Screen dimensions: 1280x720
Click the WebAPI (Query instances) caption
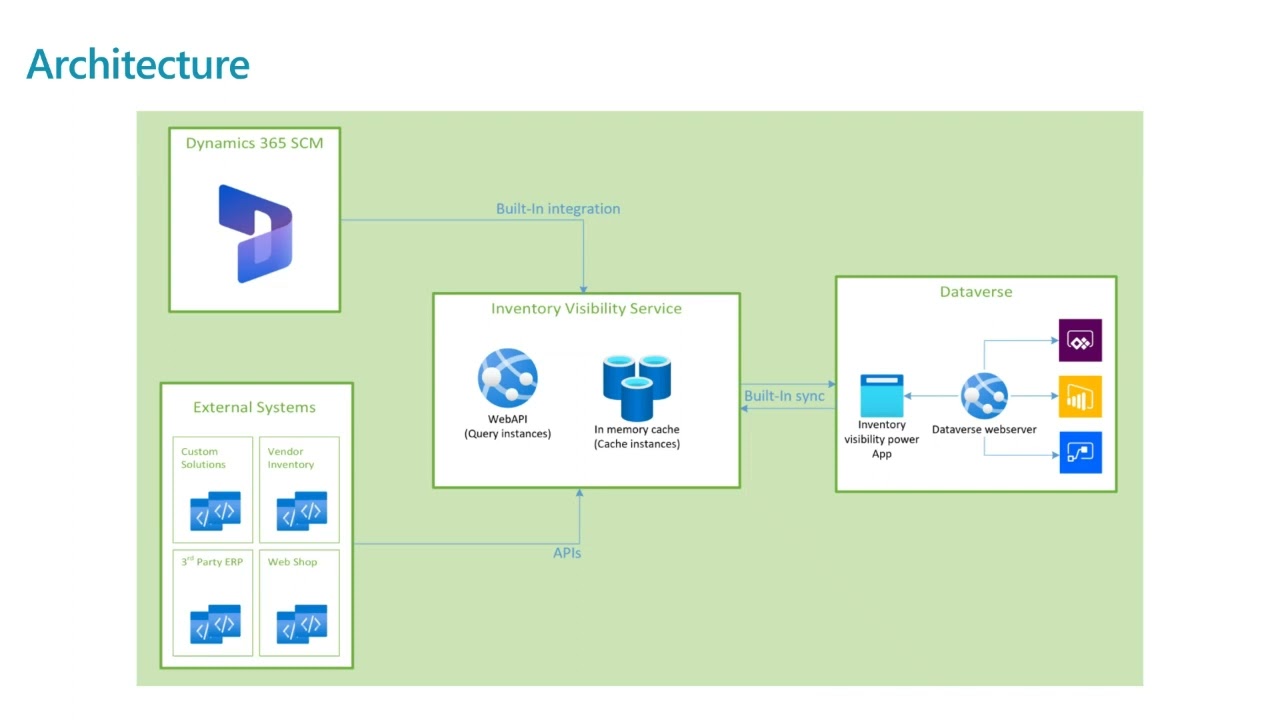(507, 427)
